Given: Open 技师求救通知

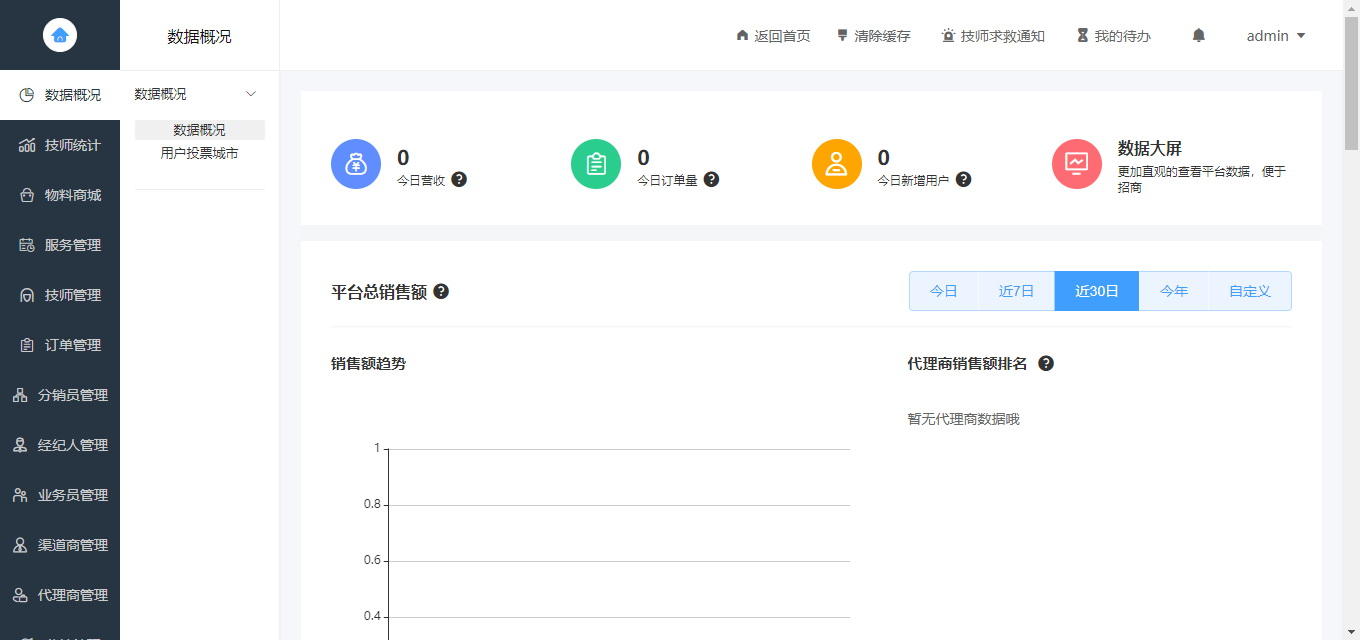Looking at the screenshot, I should tap(993, 36).
